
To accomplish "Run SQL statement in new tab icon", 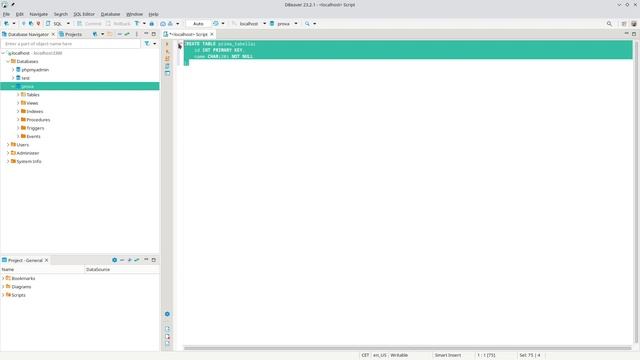I will pyautogui.click(x=167, y=51).
